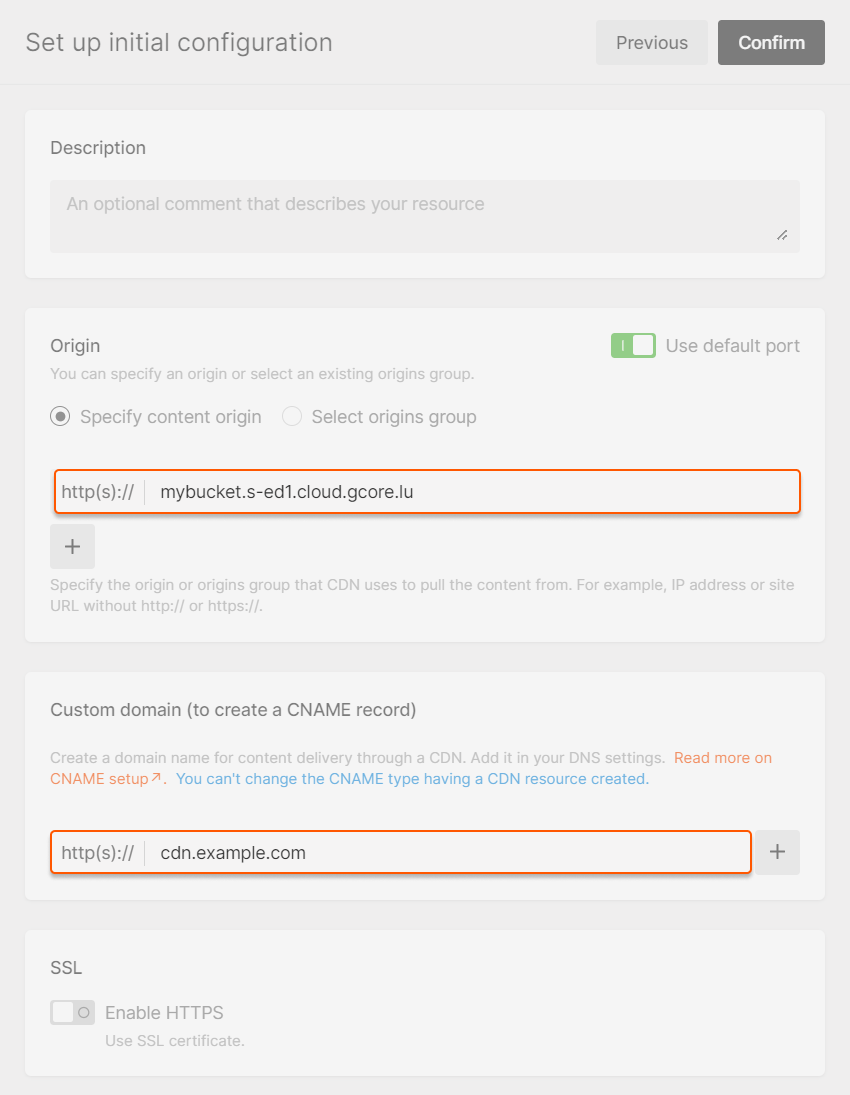
Task: Click the Set up initial configuration title
Action: (178, 42)
